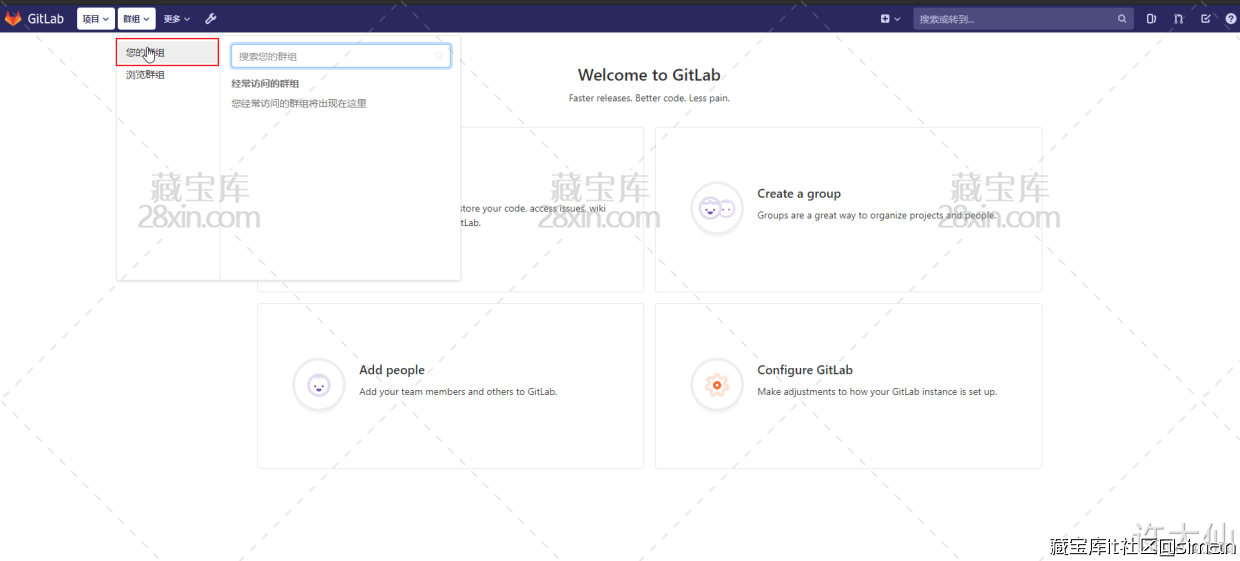Click the Create a group card title
This screenshot has width=1240, height=561.
(x=798, y=194)
